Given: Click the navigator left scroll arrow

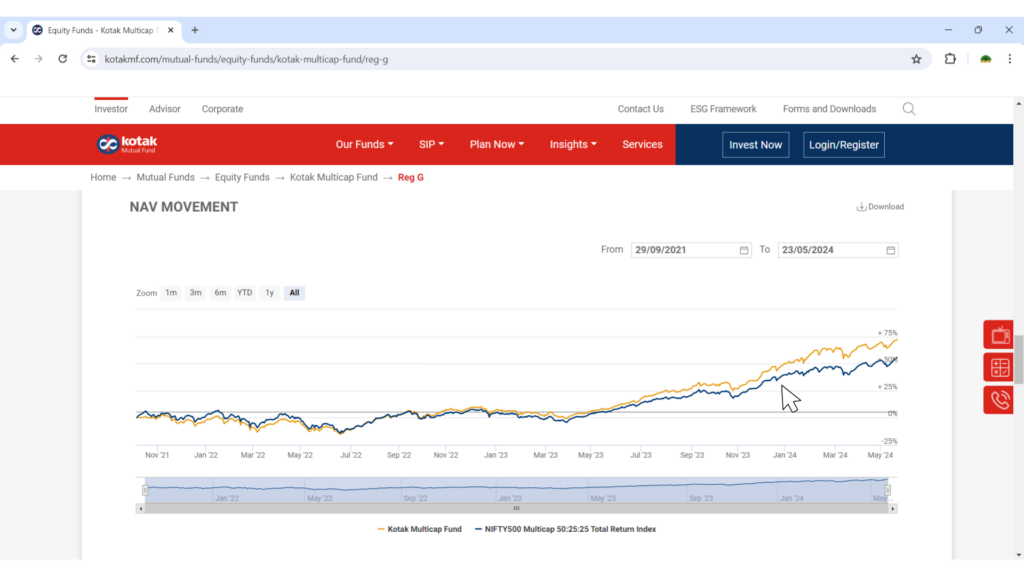Looking at the screenshot, I should pyautogui.click(x=140, y=509).
